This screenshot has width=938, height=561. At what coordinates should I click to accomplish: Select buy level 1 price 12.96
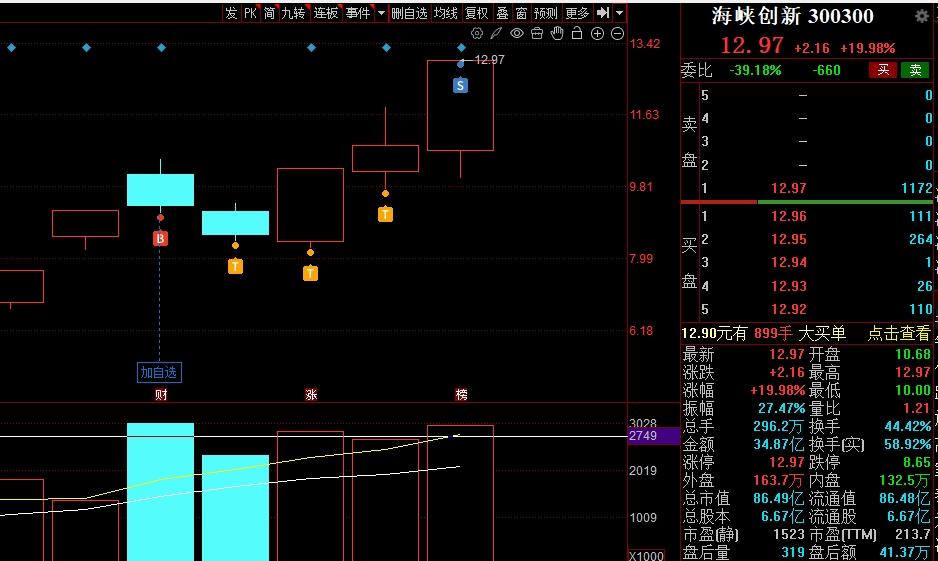[788, 216]
